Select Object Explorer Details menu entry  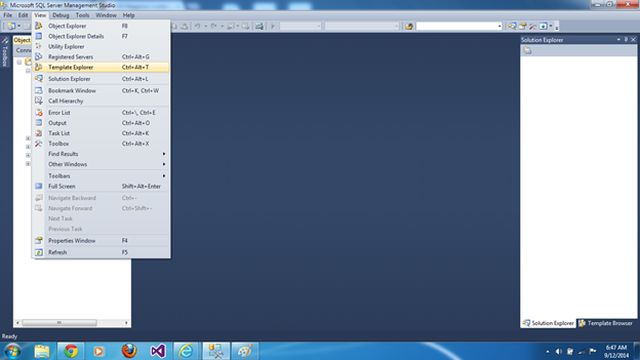point(101,36)
